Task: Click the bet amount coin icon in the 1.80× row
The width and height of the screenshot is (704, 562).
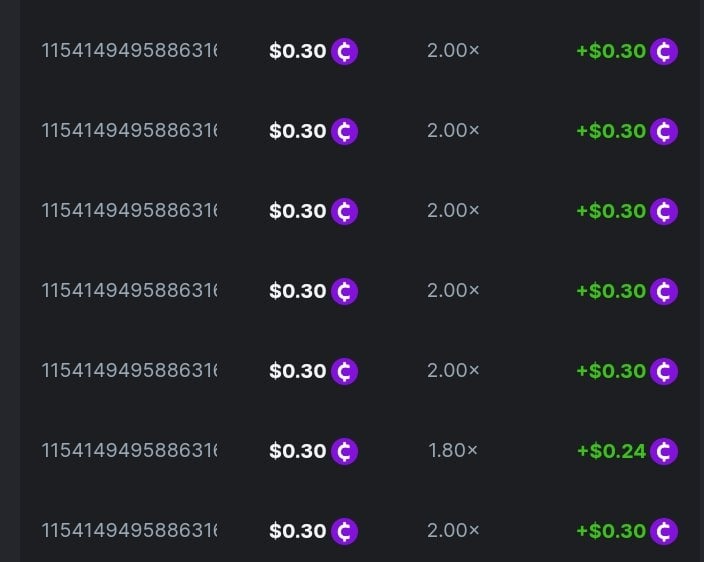Action: [344, 451]
